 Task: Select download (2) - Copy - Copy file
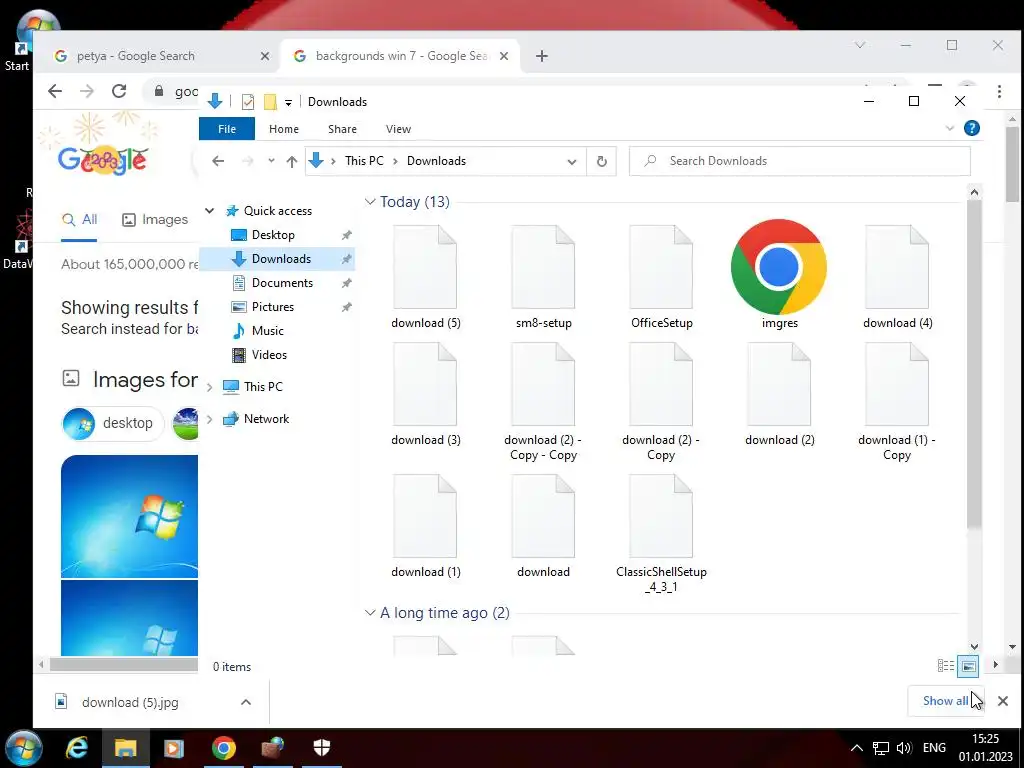coord(543,402)
